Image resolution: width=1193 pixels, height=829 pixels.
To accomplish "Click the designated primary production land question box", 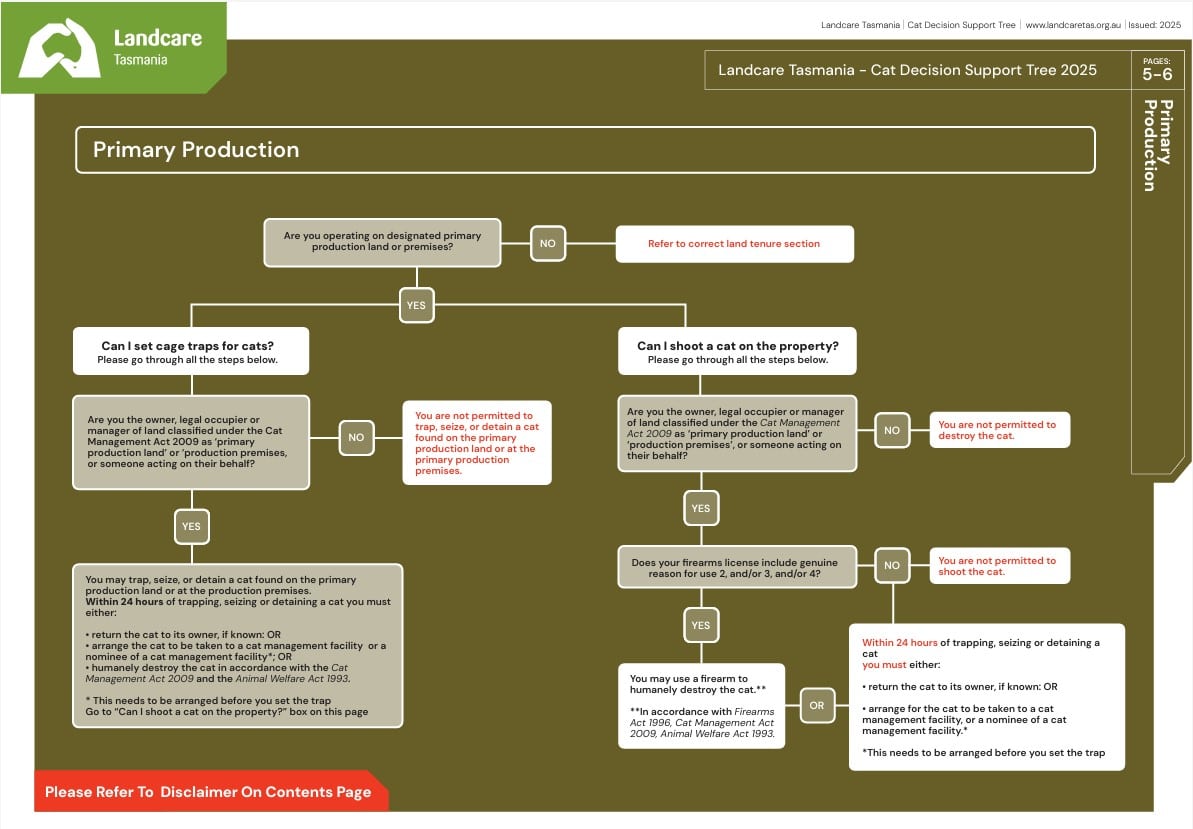I will pyautogui.click(x=382, y=243).
